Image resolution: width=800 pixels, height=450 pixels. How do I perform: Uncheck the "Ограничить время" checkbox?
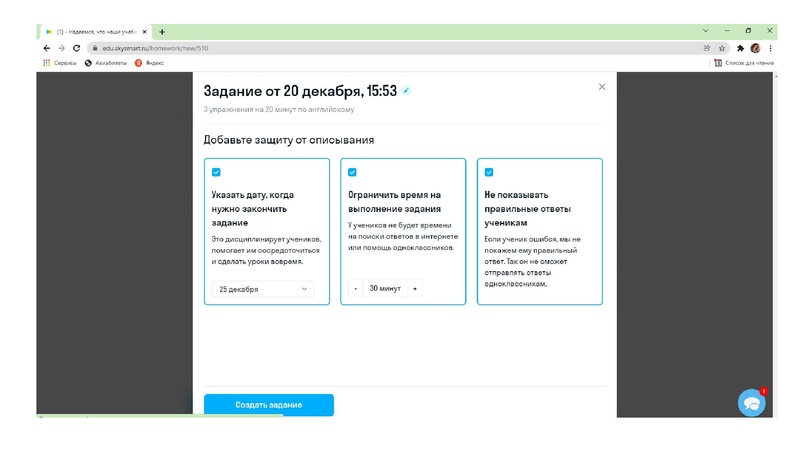click(x=352, y=172)
